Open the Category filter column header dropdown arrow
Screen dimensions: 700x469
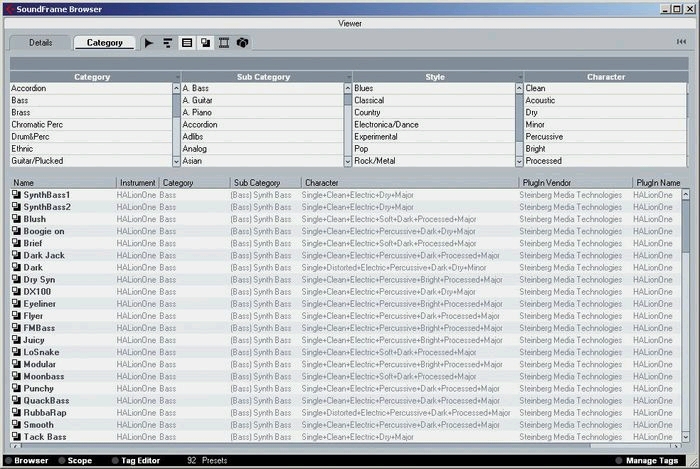(x=177, y=77)
